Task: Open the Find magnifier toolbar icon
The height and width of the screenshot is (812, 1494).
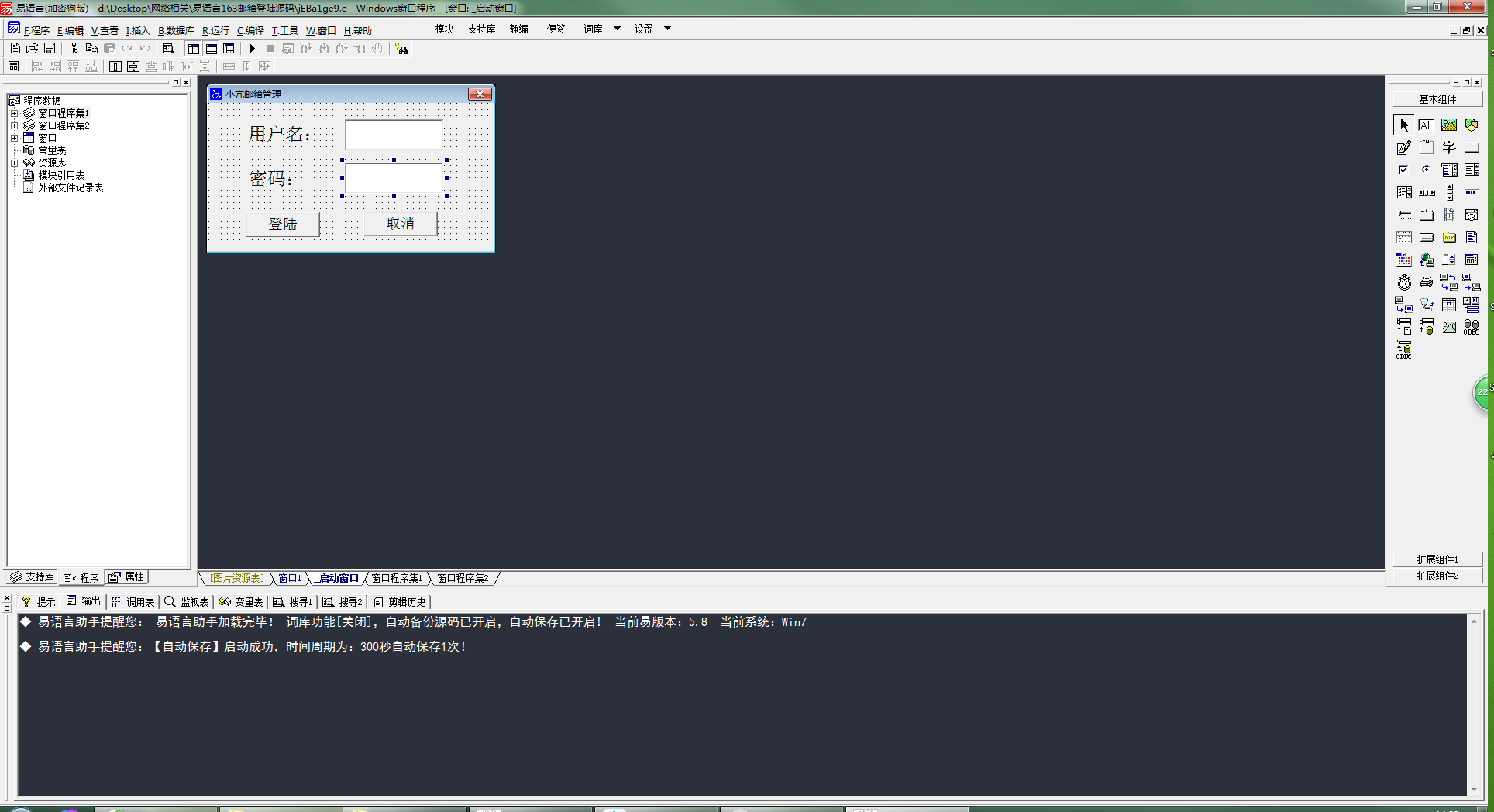Action: (x=168, y=49)
